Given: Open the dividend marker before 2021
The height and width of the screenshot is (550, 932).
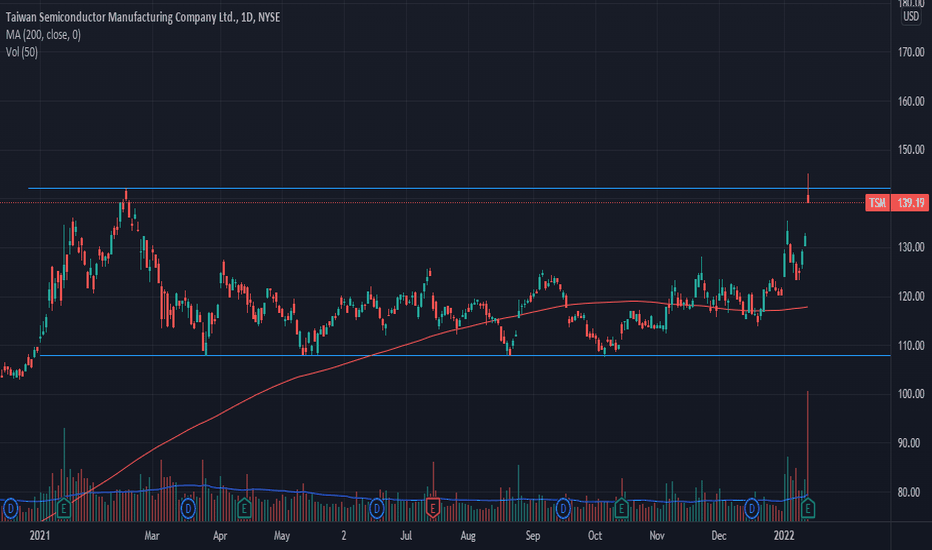Looking at the screenshot, I should 10,509.
